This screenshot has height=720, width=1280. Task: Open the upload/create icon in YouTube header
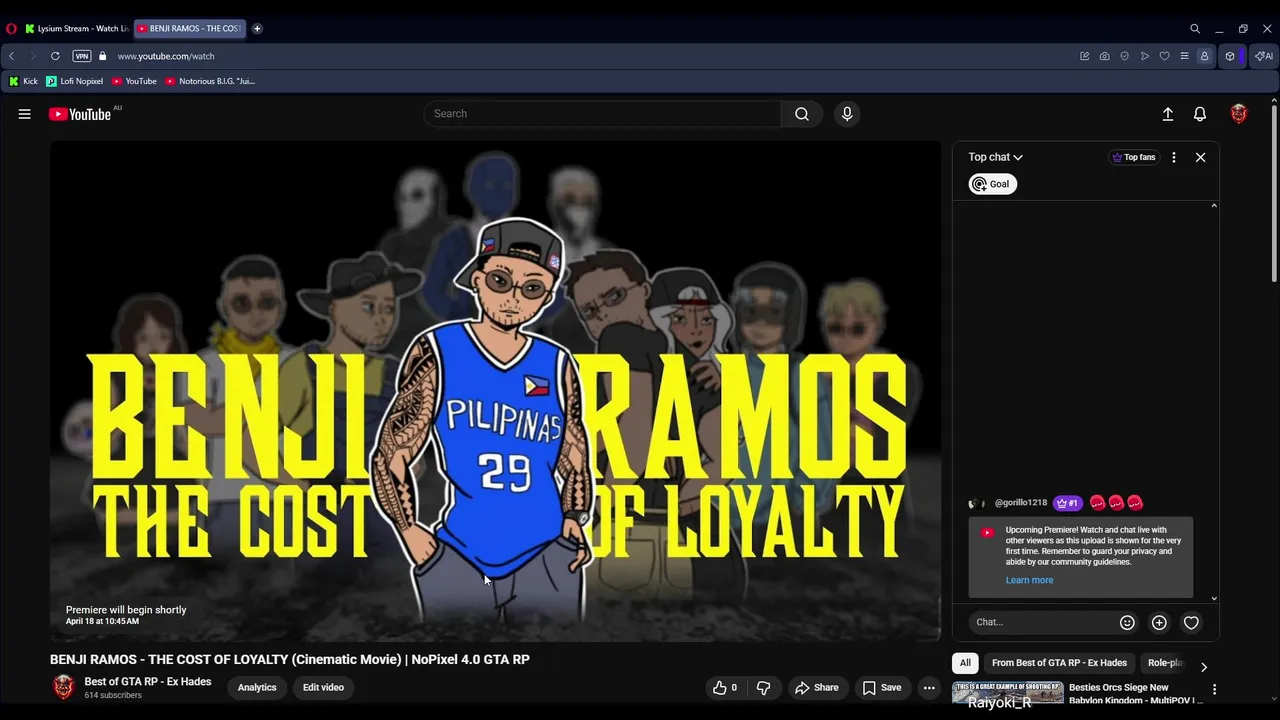(1167, 114)
